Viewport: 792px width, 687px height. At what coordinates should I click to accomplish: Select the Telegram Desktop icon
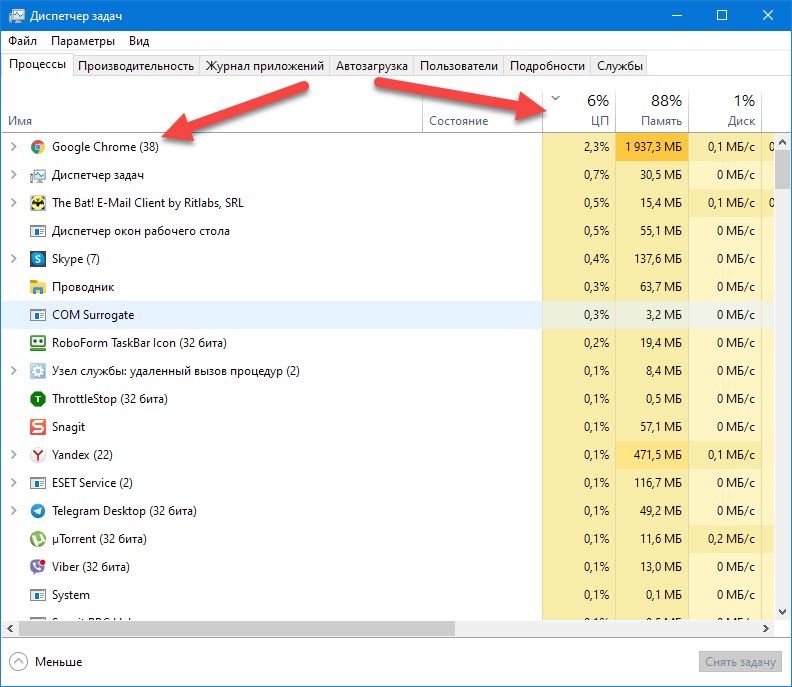pos(37,511)
